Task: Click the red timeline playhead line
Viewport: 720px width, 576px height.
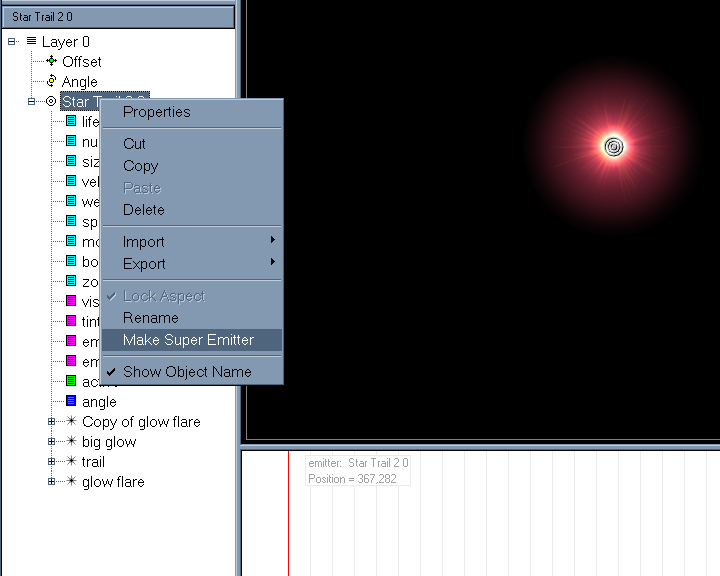Action: coord(288,510)
